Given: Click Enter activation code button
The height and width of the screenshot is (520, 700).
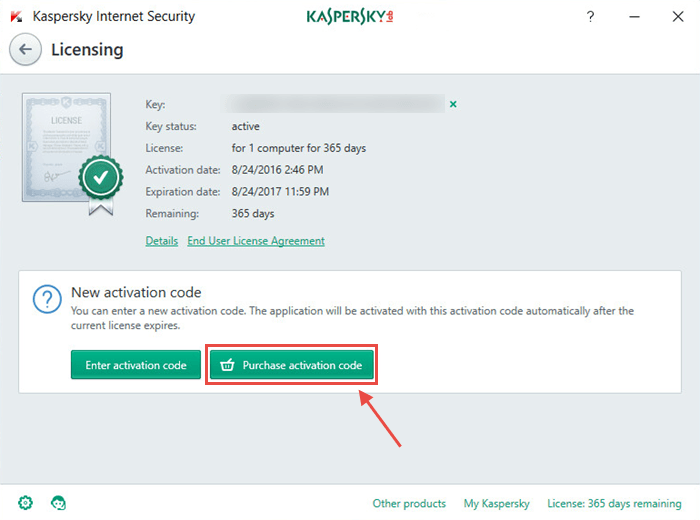Looking at the screenshot, I should [136, 365].
